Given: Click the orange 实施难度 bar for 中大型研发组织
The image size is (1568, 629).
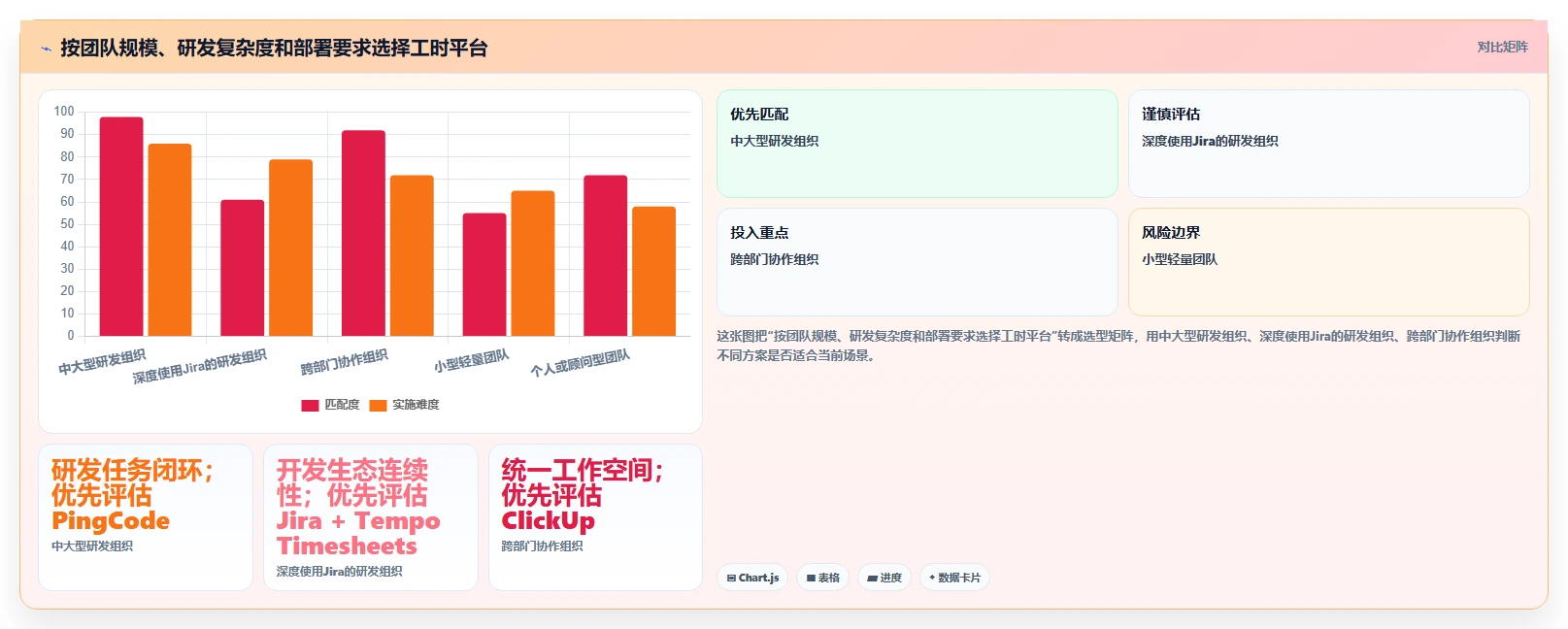Looking at the screenshot, I should [170, 240].
